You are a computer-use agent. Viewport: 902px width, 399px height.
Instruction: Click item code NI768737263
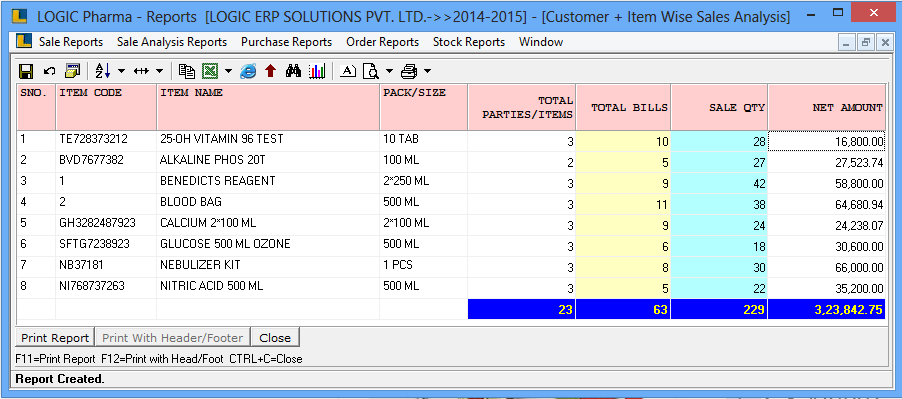[91, 286]
